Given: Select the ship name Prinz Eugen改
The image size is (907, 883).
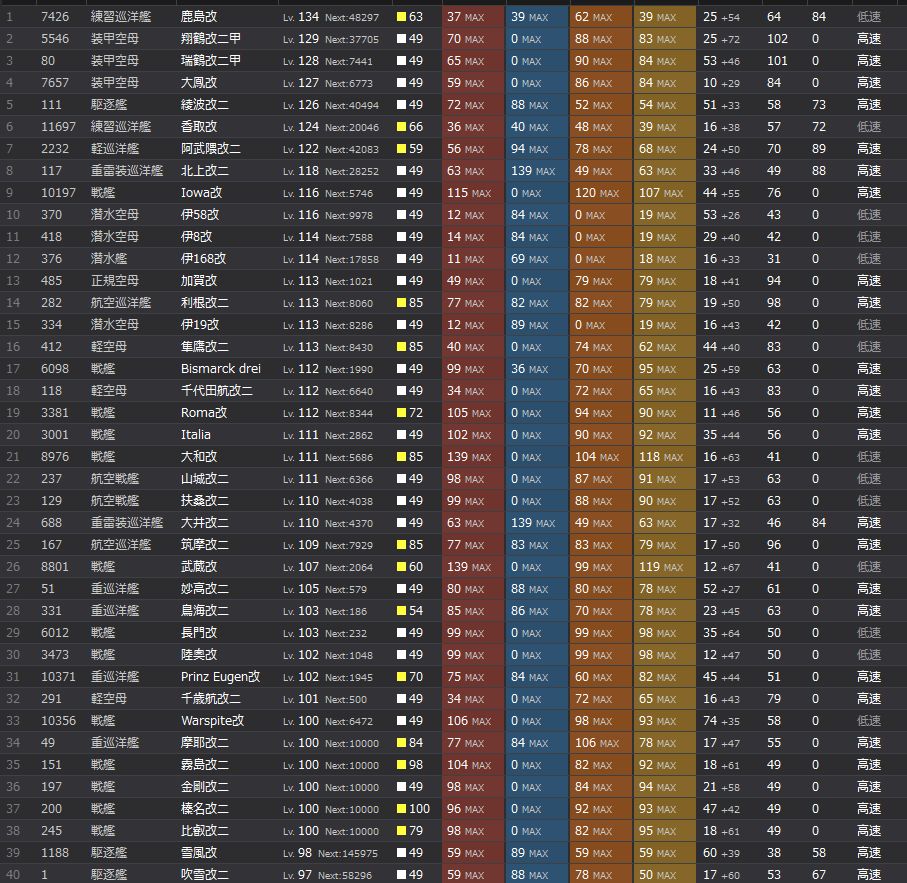Looking at the screenshot, I should 220,677.
